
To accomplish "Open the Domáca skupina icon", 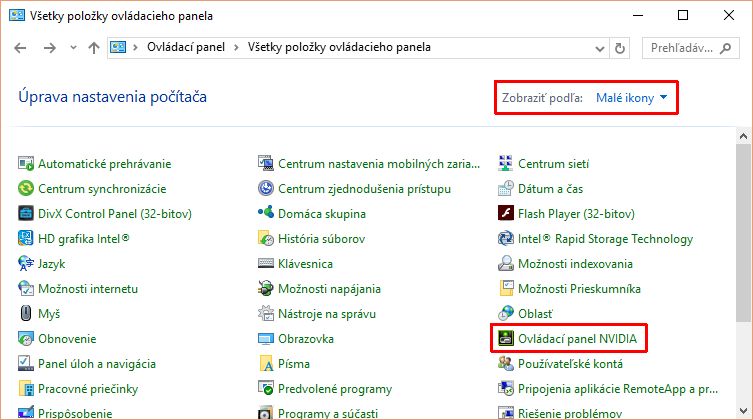I will pos(266,214).
